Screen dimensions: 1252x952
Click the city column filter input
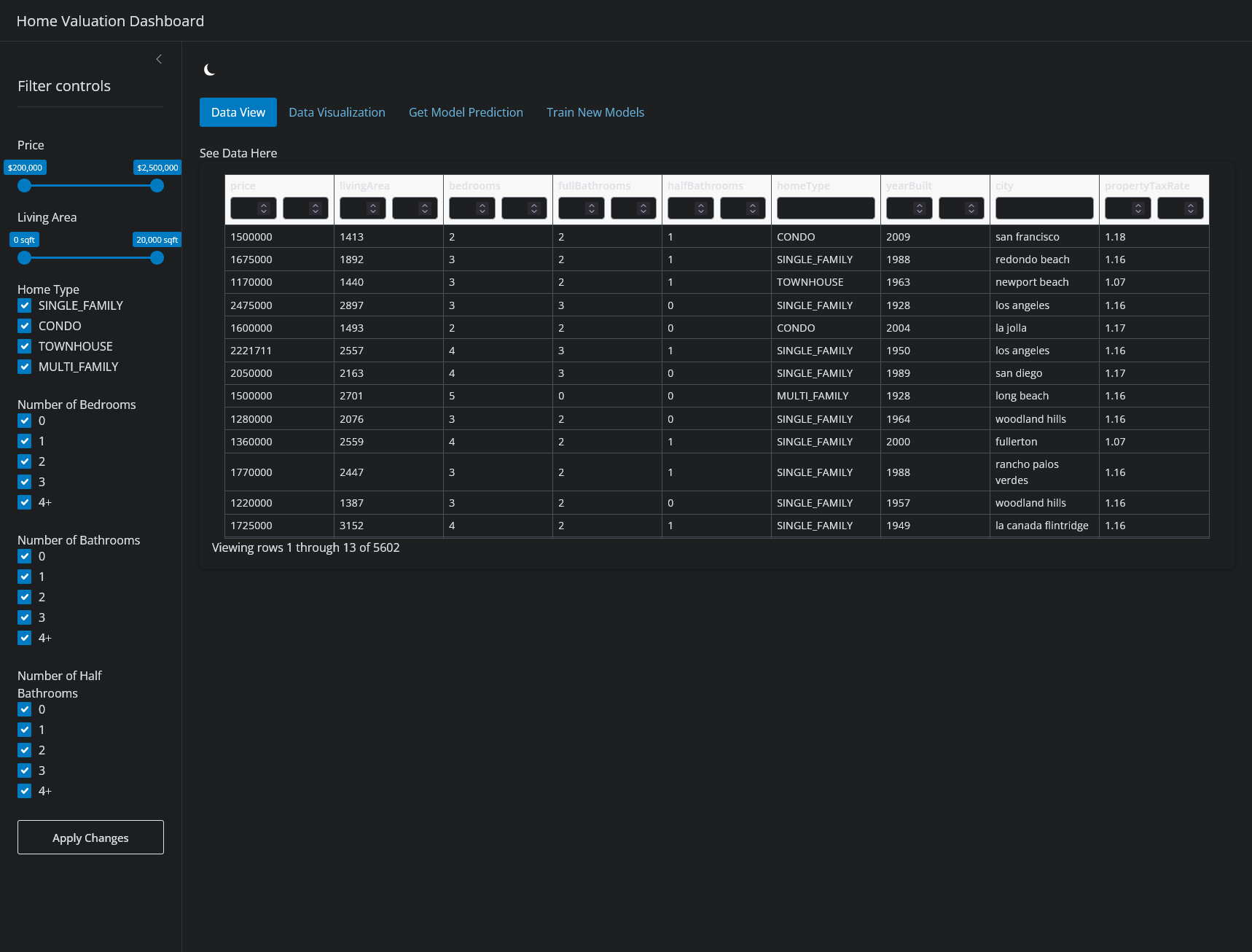pyautogui.click(x=1044, y=208)
